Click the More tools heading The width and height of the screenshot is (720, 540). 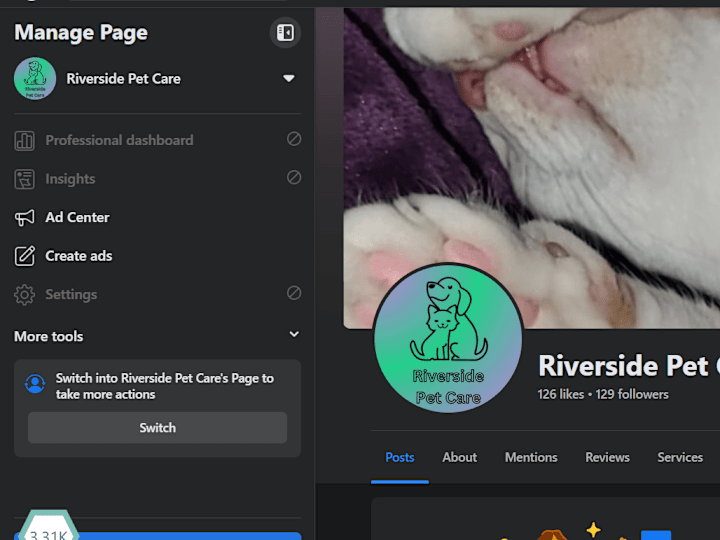coord(49,337)
